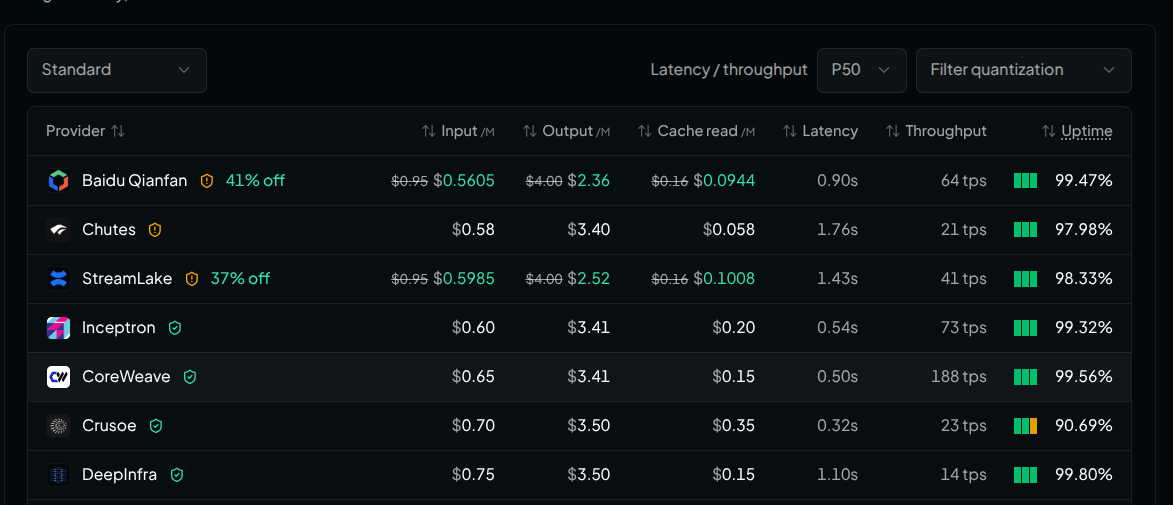Click the sort arrows beside Cache read header
Screen dimensions: 1173x505
click(x=645, y=131)
